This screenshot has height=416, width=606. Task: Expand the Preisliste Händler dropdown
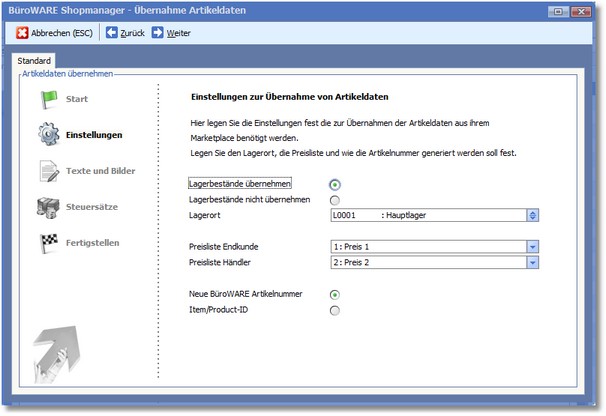point(533,262)
